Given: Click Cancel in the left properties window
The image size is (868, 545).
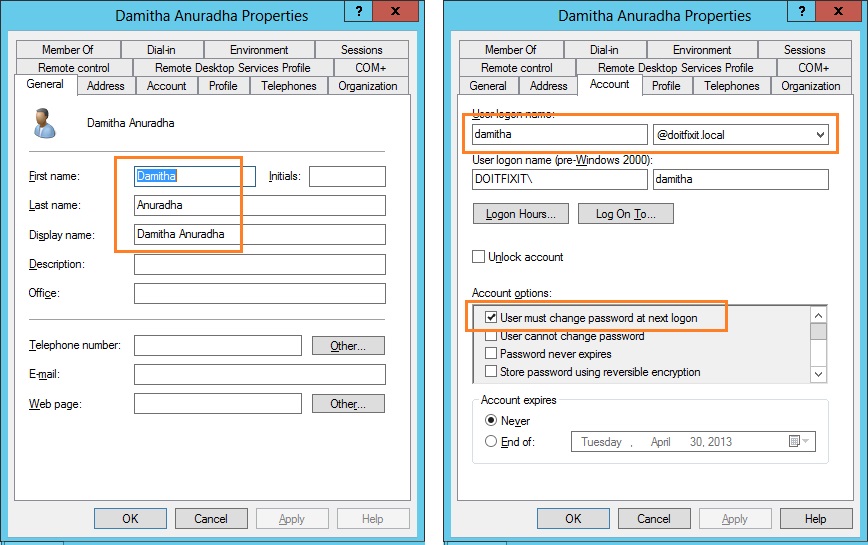Looking at the screenshot, I should [x=211, y=518].
